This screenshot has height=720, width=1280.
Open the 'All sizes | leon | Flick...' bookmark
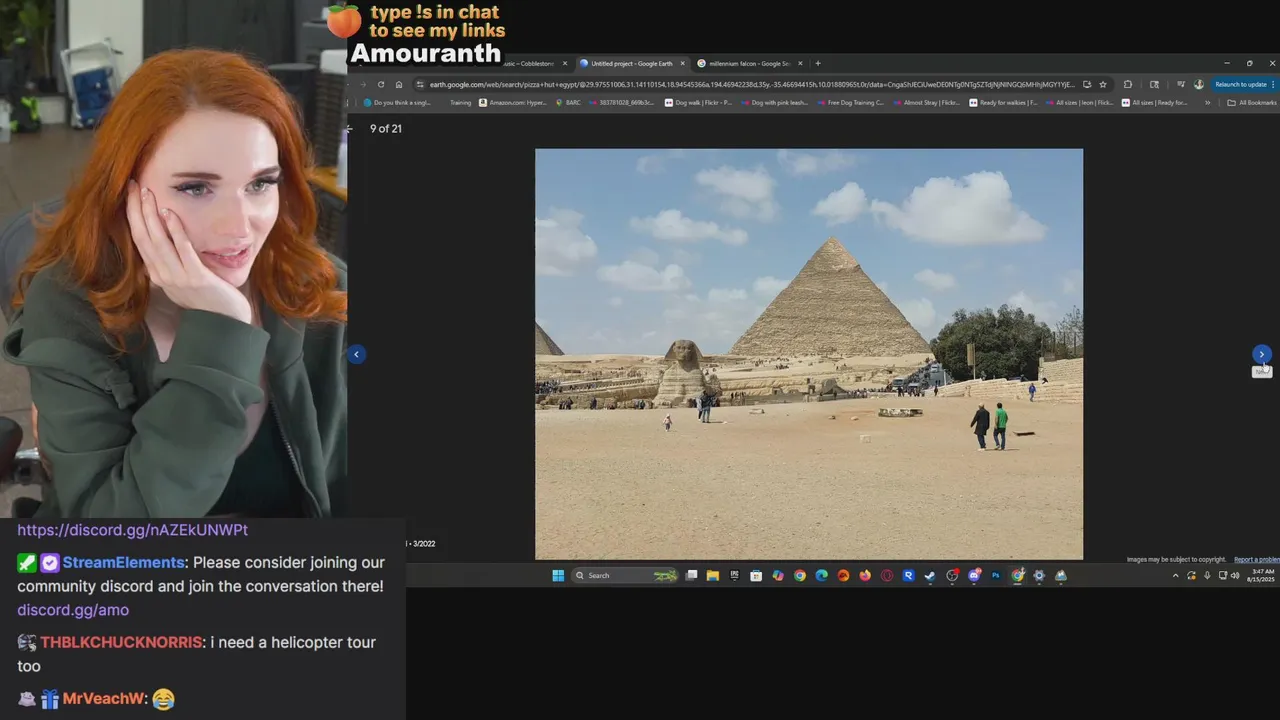1078,102
